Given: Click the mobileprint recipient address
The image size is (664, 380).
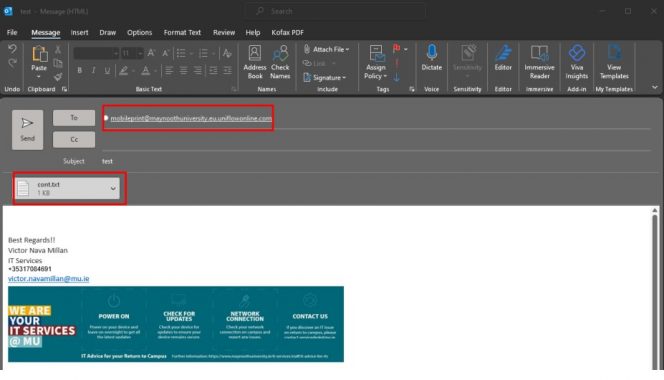Looking at the screenshot, I should 191,118.
